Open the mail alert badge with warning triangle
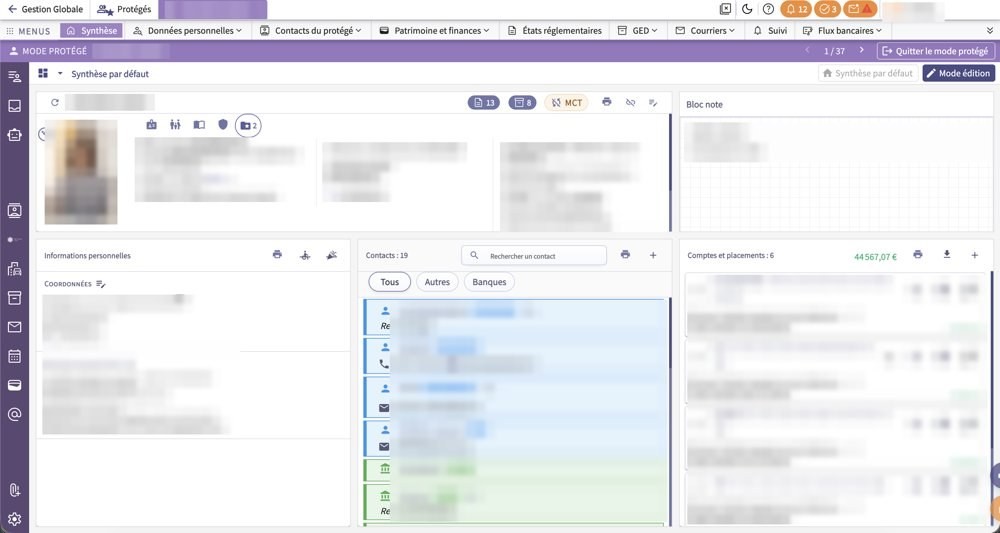The width and height of the screenshot is (1000, 533). pyautogui.click(x=860, y=9)
